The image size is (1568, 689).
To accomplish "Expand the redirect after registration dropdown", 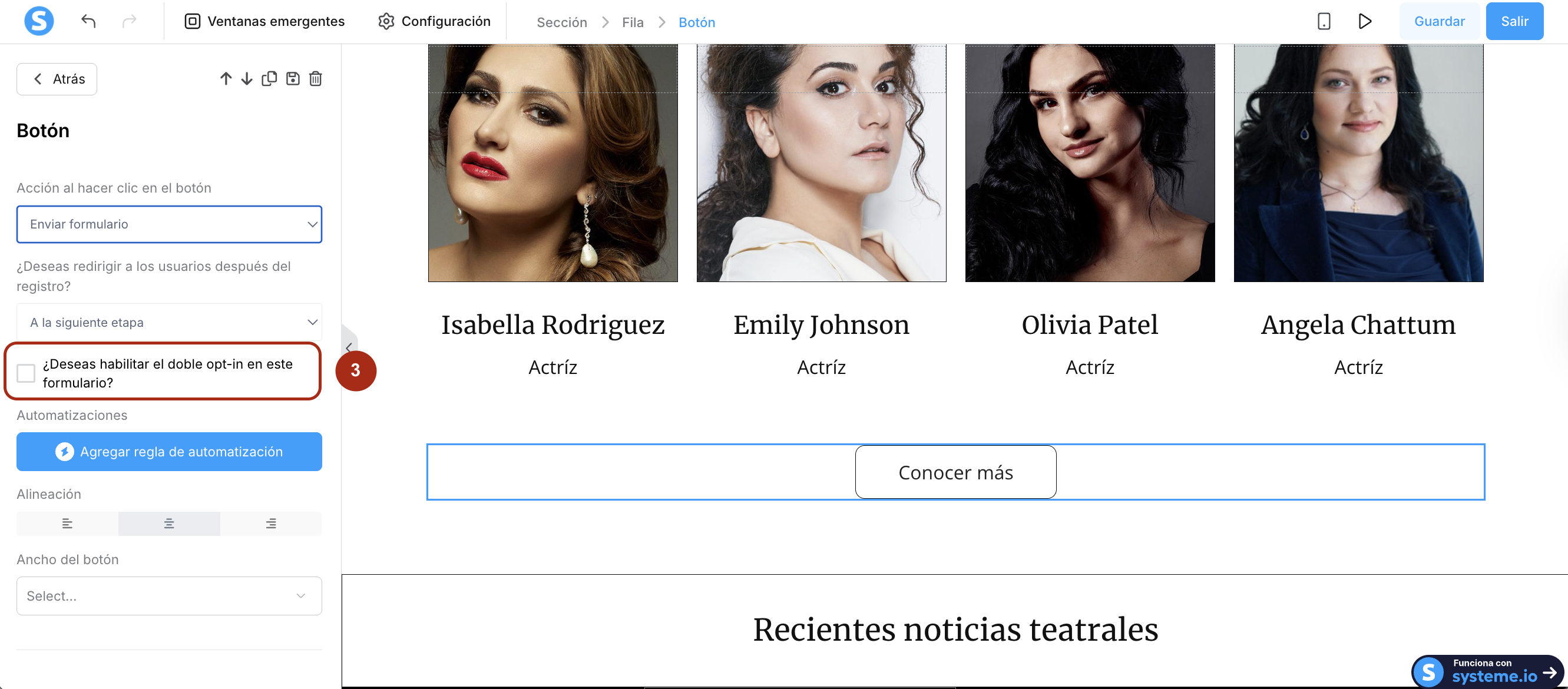I will coord(169,322).
